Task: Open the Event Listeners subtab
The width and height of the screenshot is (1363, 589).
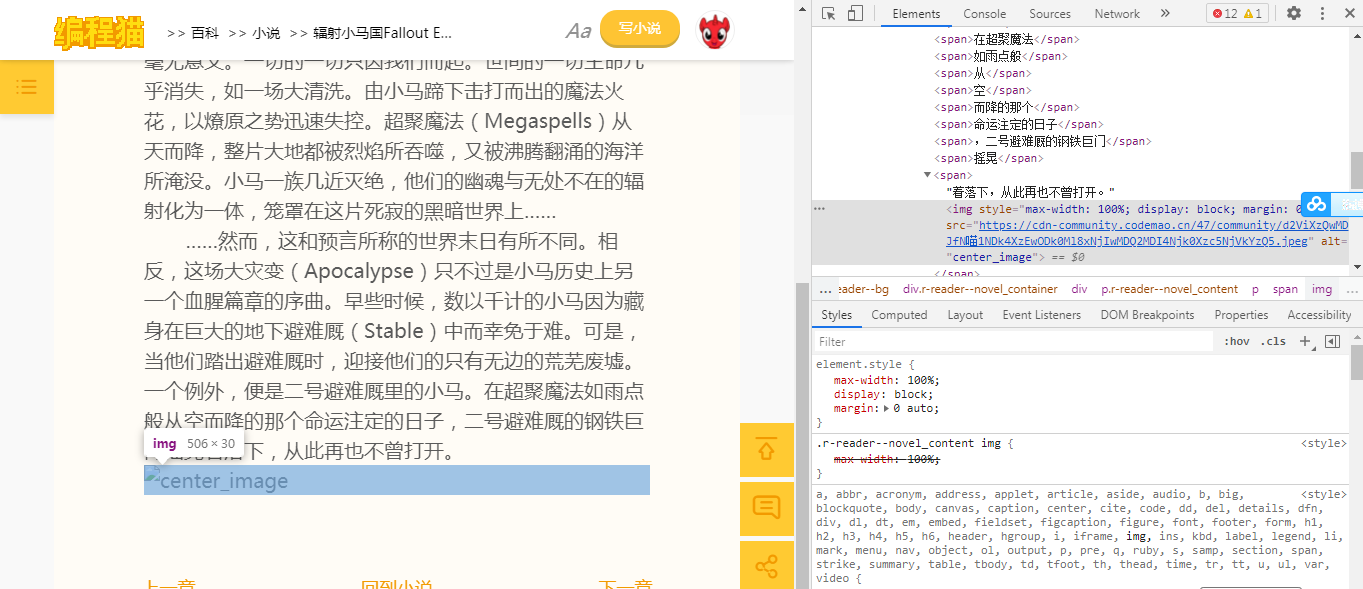Action: pos(1042,315)
